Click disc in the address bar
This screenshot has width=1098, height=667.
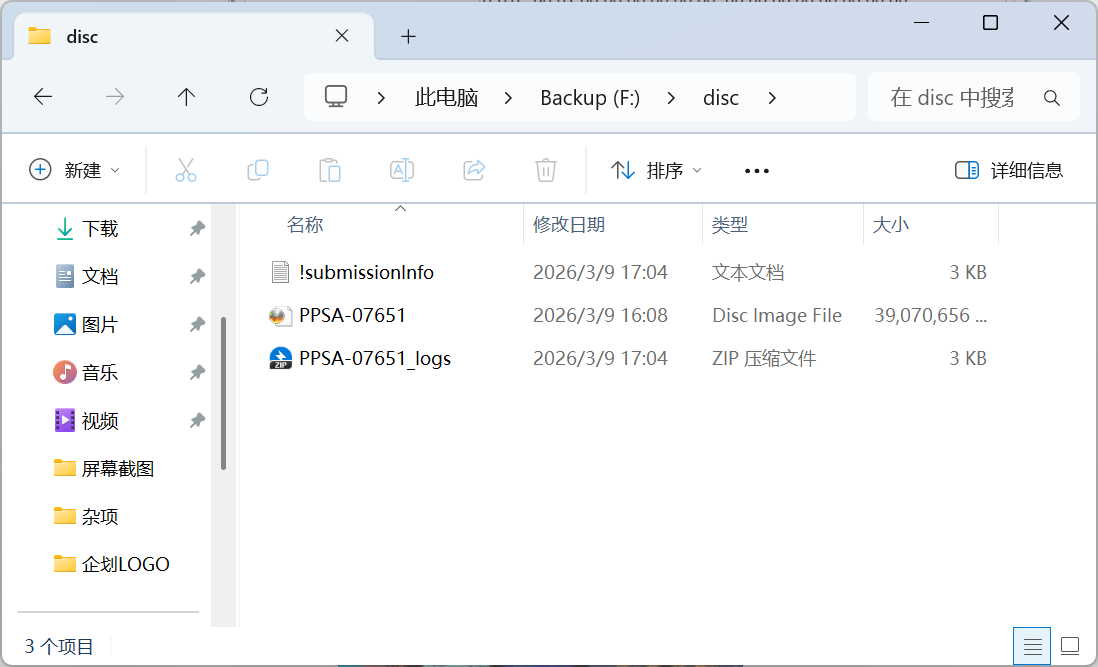tap(721, 97)
